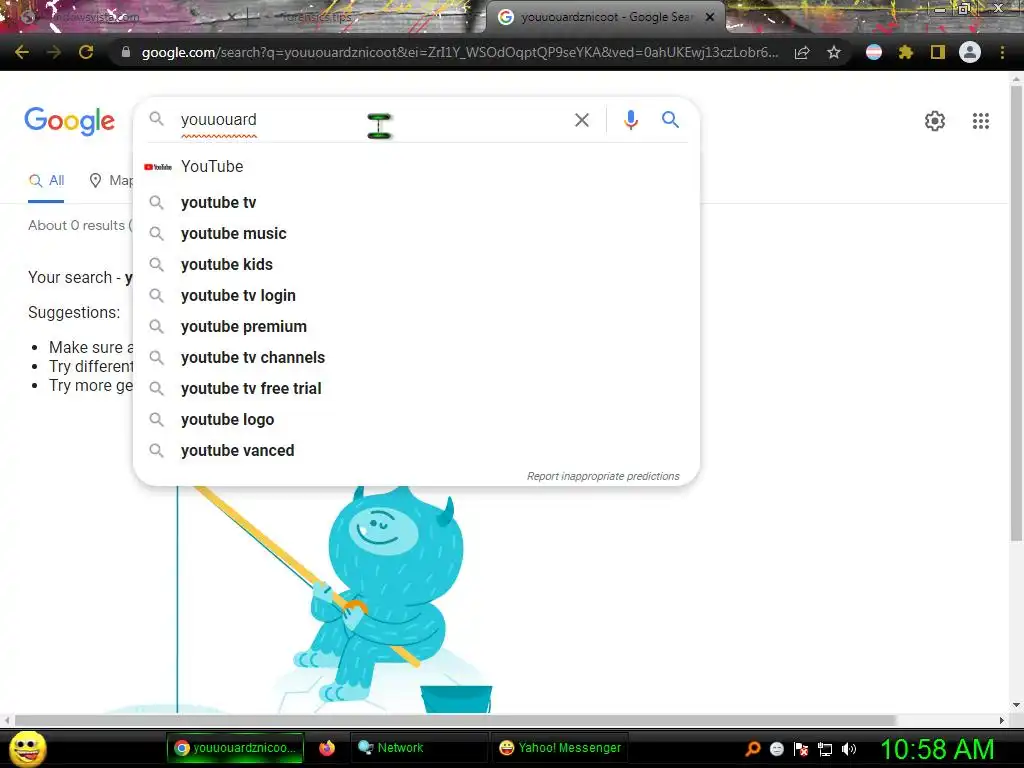Screen dimensions: 1024x768
Task: Open the Extensions puzzle piece icon
Action: 905,52
